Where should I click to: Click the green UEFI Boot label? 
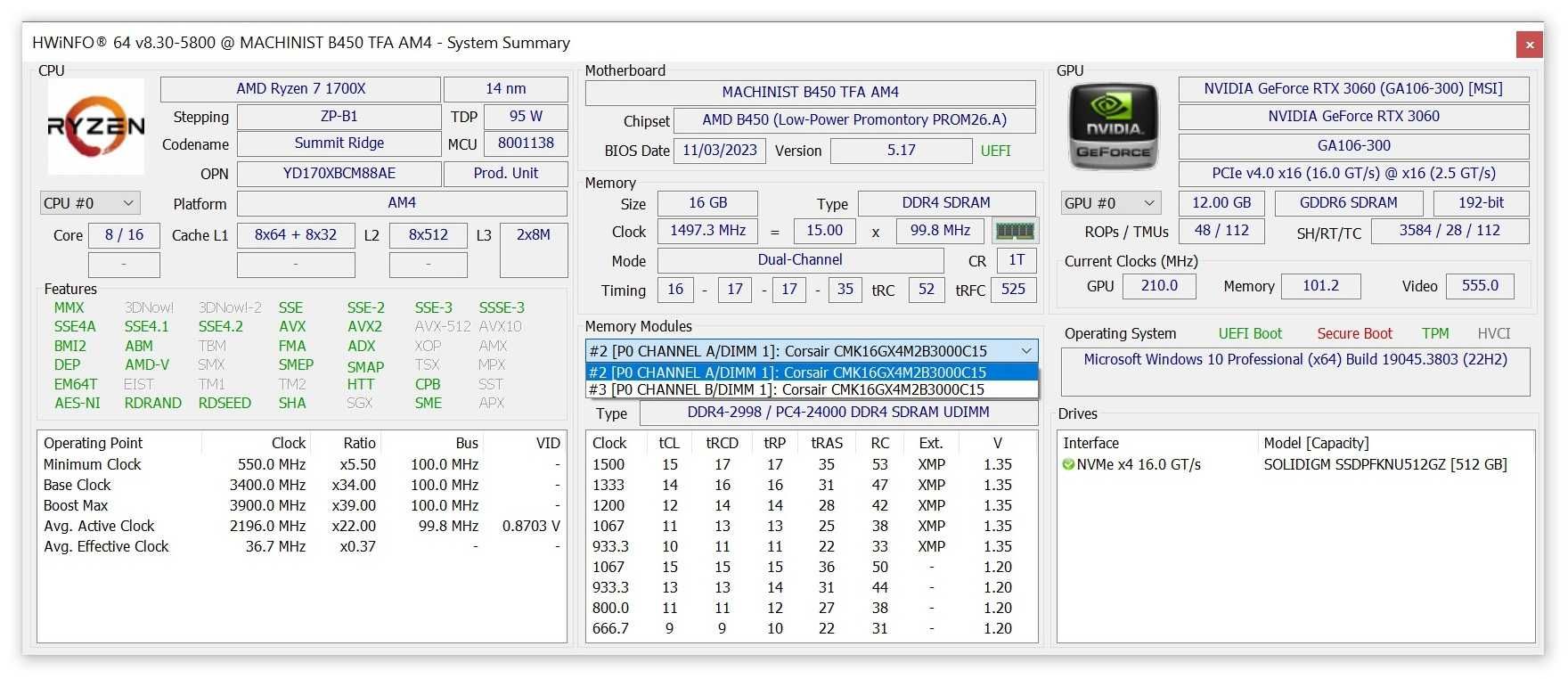pyautogui.click(x=1250, y=333)
